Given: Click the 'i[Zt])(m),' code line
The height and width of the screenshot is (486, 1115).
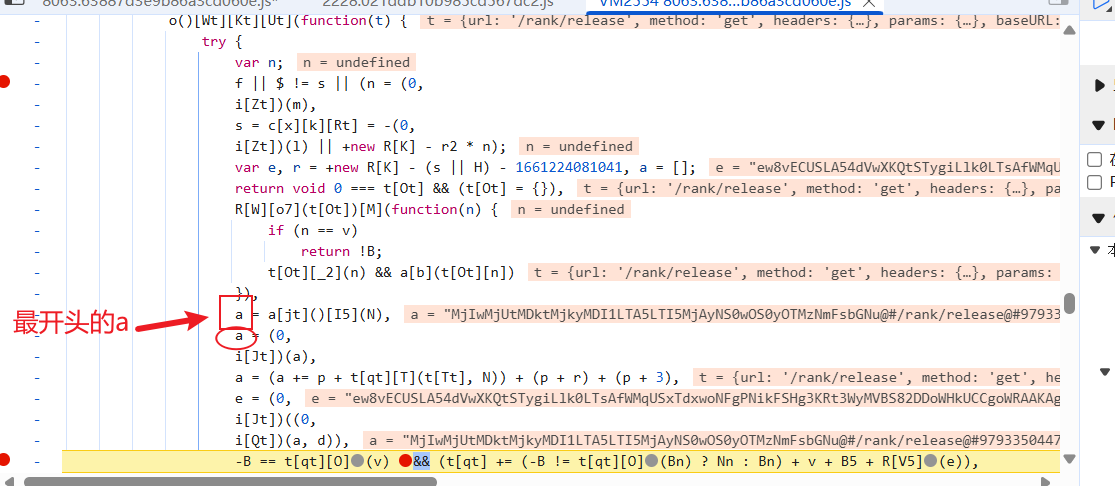Looking at the screenshot, I should pyautogui.click(x=276, y=105).
